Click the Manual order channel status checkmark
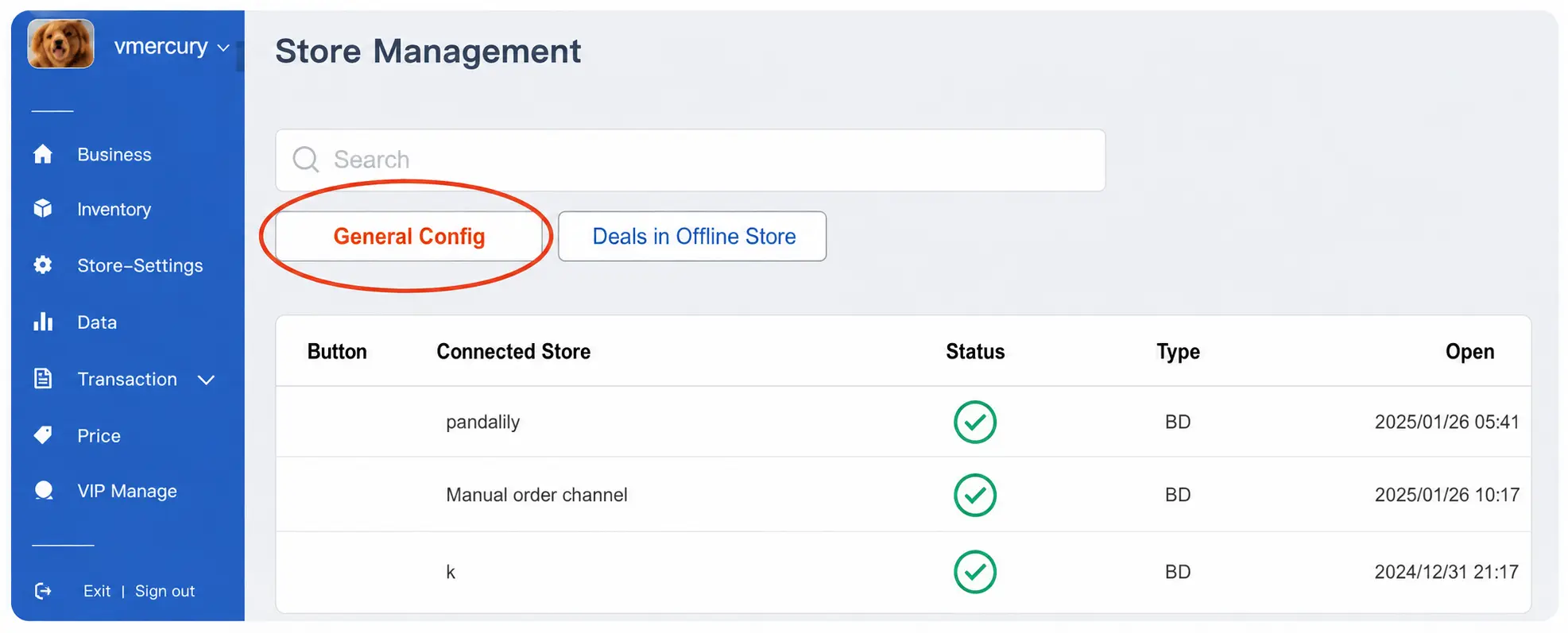 coord(974,495)
